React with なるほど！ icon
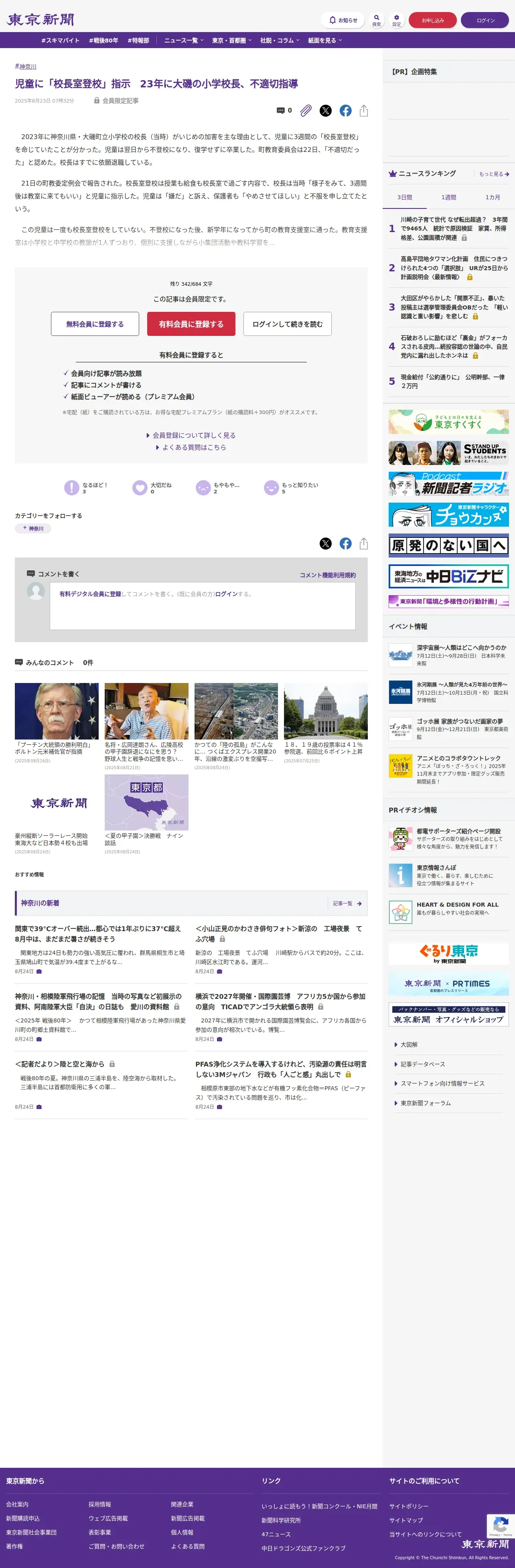 coord(72,487)
